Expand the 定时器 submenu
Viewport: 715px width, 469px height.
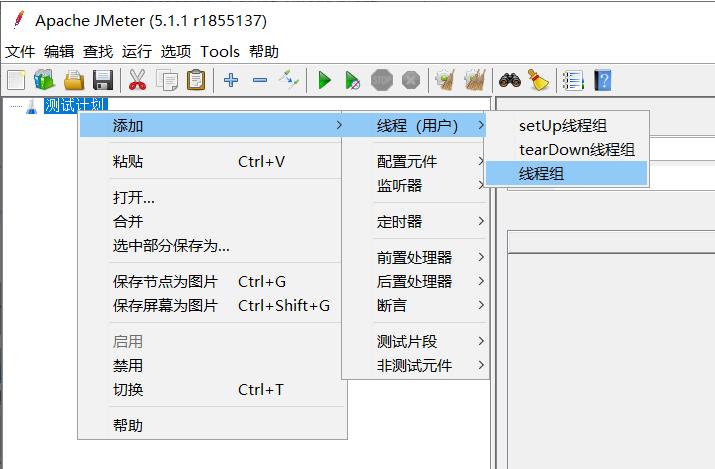tap(414, 222)
